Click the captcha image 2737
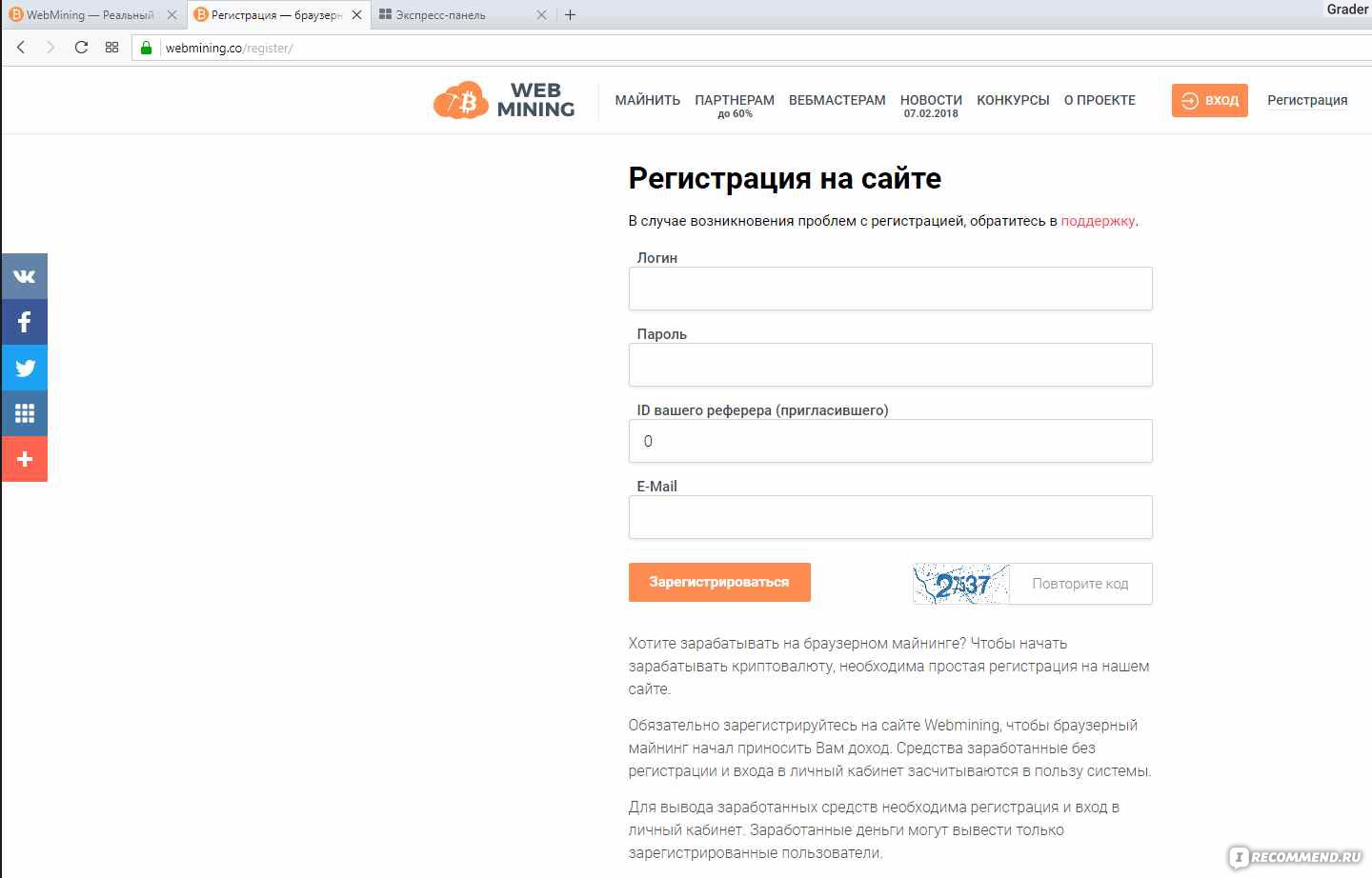 [960, 584]
